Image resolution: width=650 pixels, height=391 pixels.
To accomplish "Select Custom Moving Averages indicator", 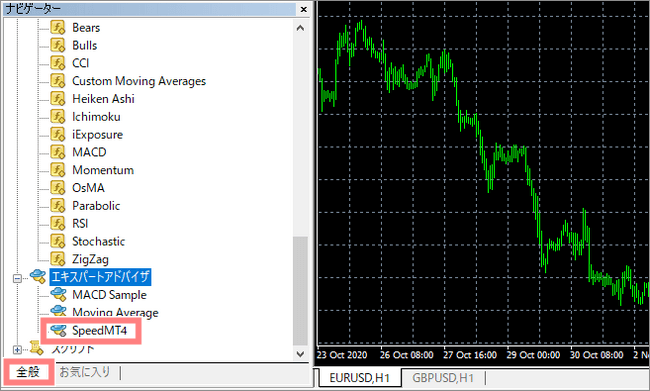I will 139,81.
